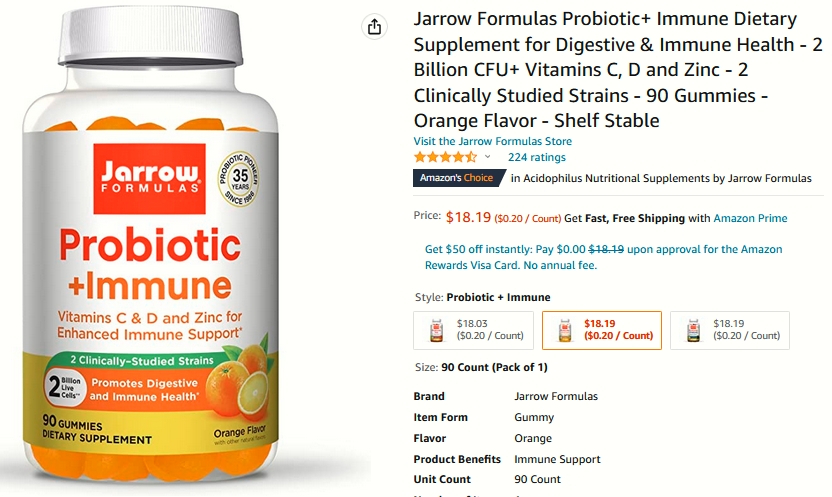This screenshot has height=497, width=832.
Task: Choose the third style option at $18.19
Action: pyautogui.click(x=730, y=330)
